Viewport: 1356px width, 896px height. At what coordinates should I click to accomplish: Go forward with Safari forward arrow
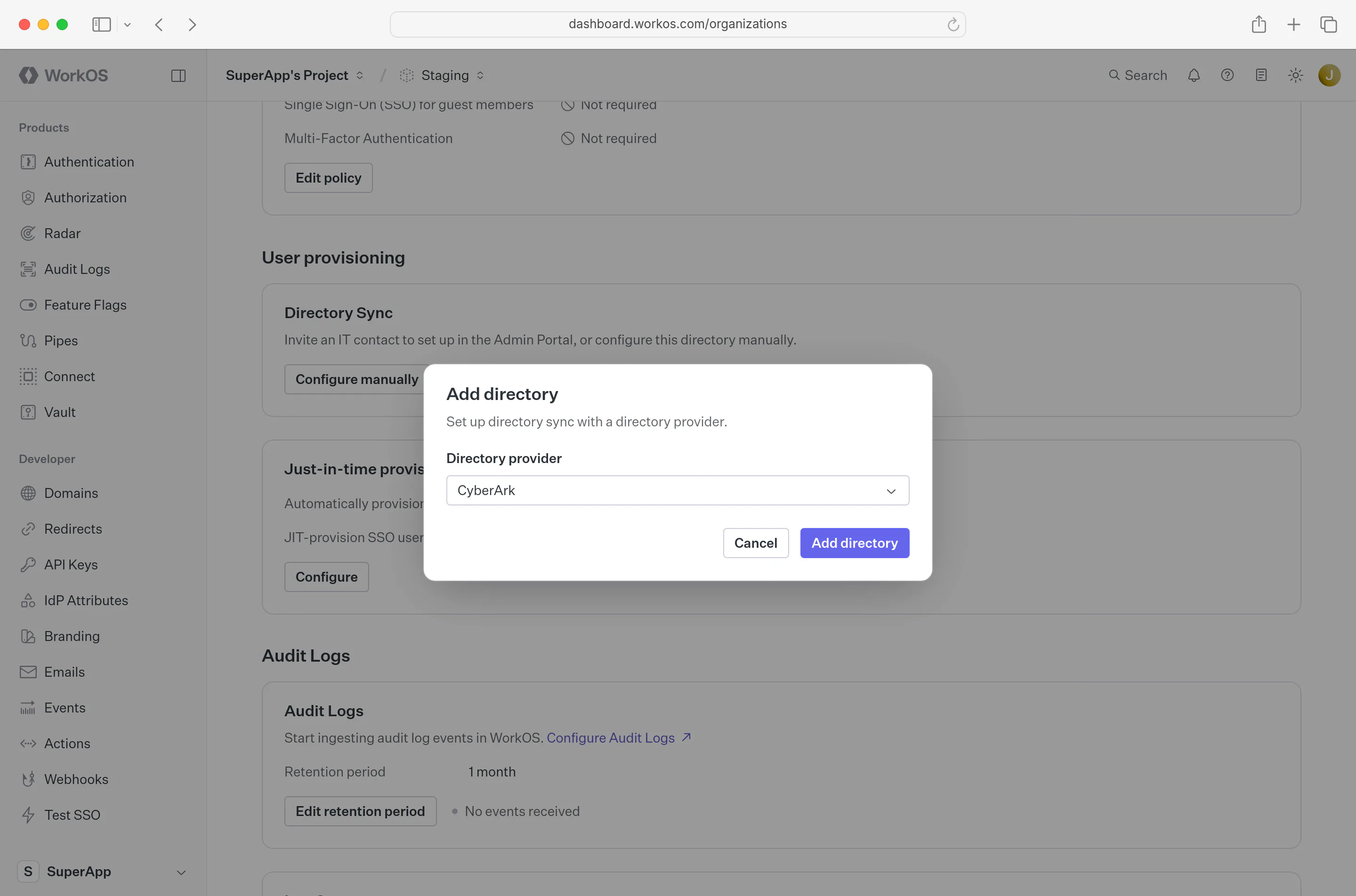pos(193,24)
